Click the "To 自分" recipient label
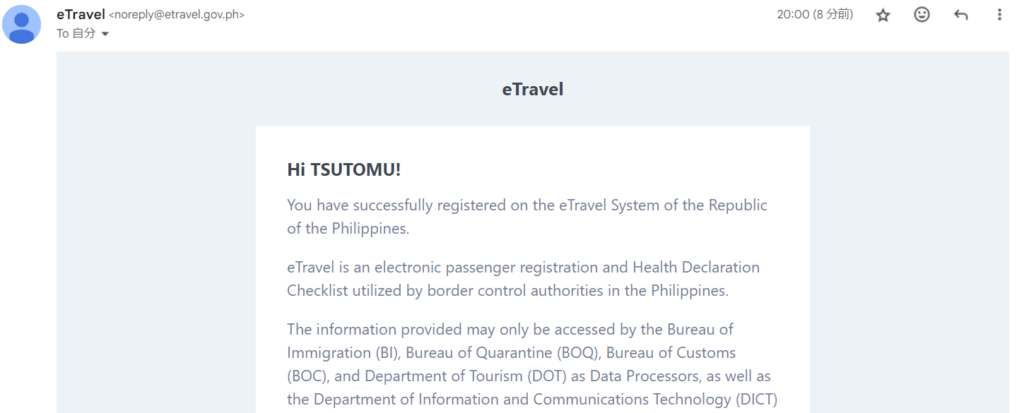1024x413 pixels. [75, 33]
